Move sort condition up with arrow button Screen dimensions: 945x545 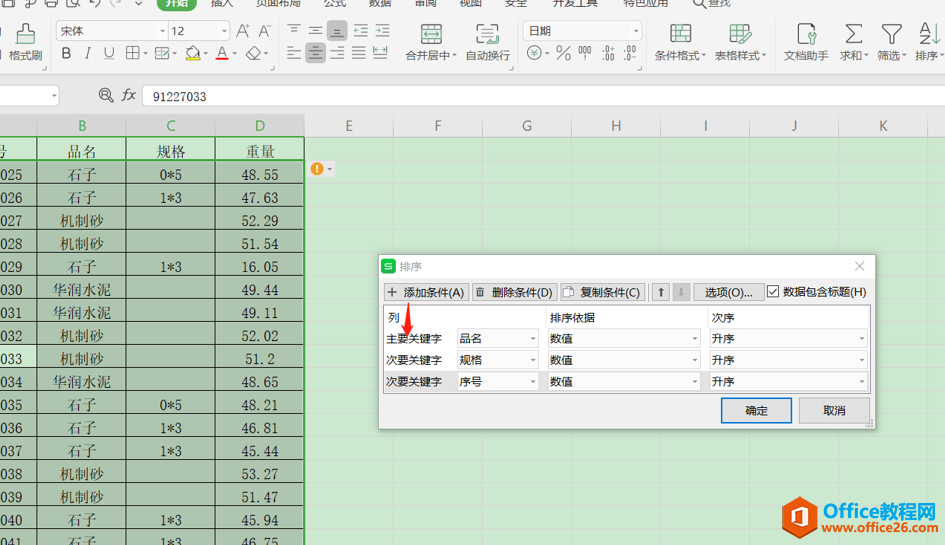pyautogui.click(x=661, y=292)
